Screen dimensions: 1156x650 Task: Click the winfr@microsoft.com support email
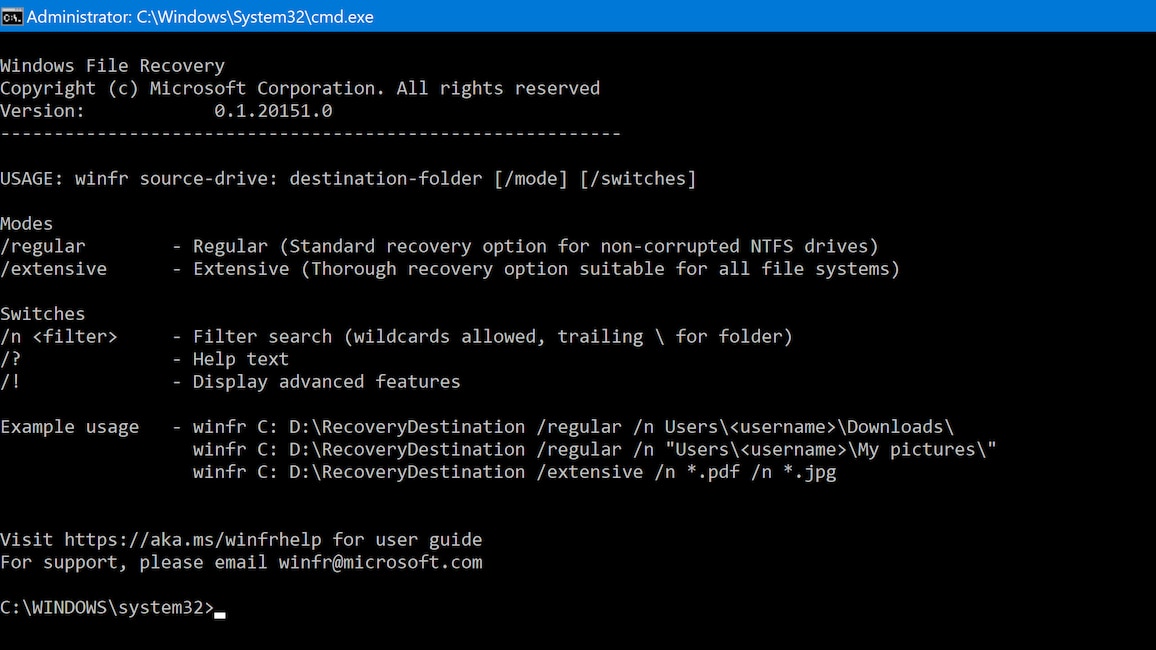pos(380,562)
